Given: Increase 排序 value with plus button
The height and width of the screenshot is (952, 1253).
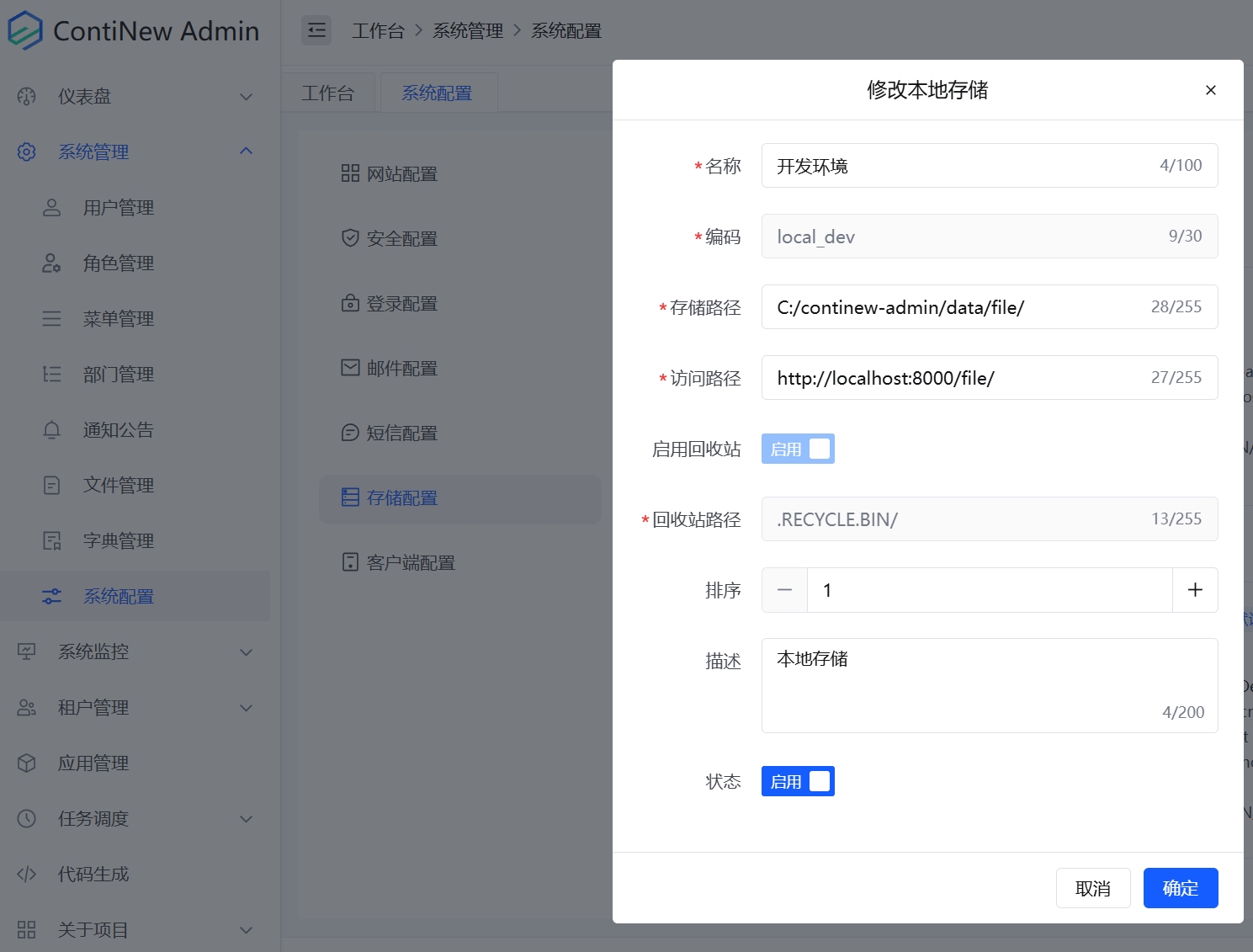Looking at the screenshot, I should (1194, 590).
